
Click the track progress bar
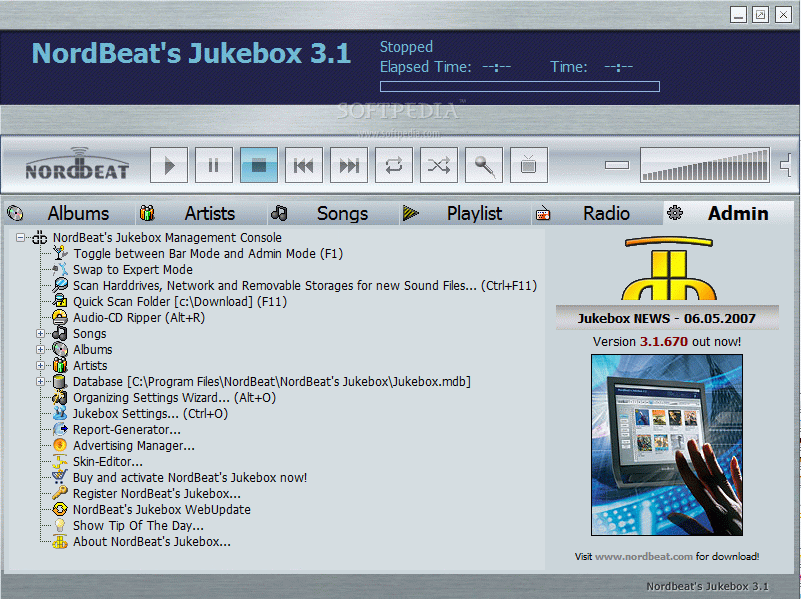click(x=520, y=86)
